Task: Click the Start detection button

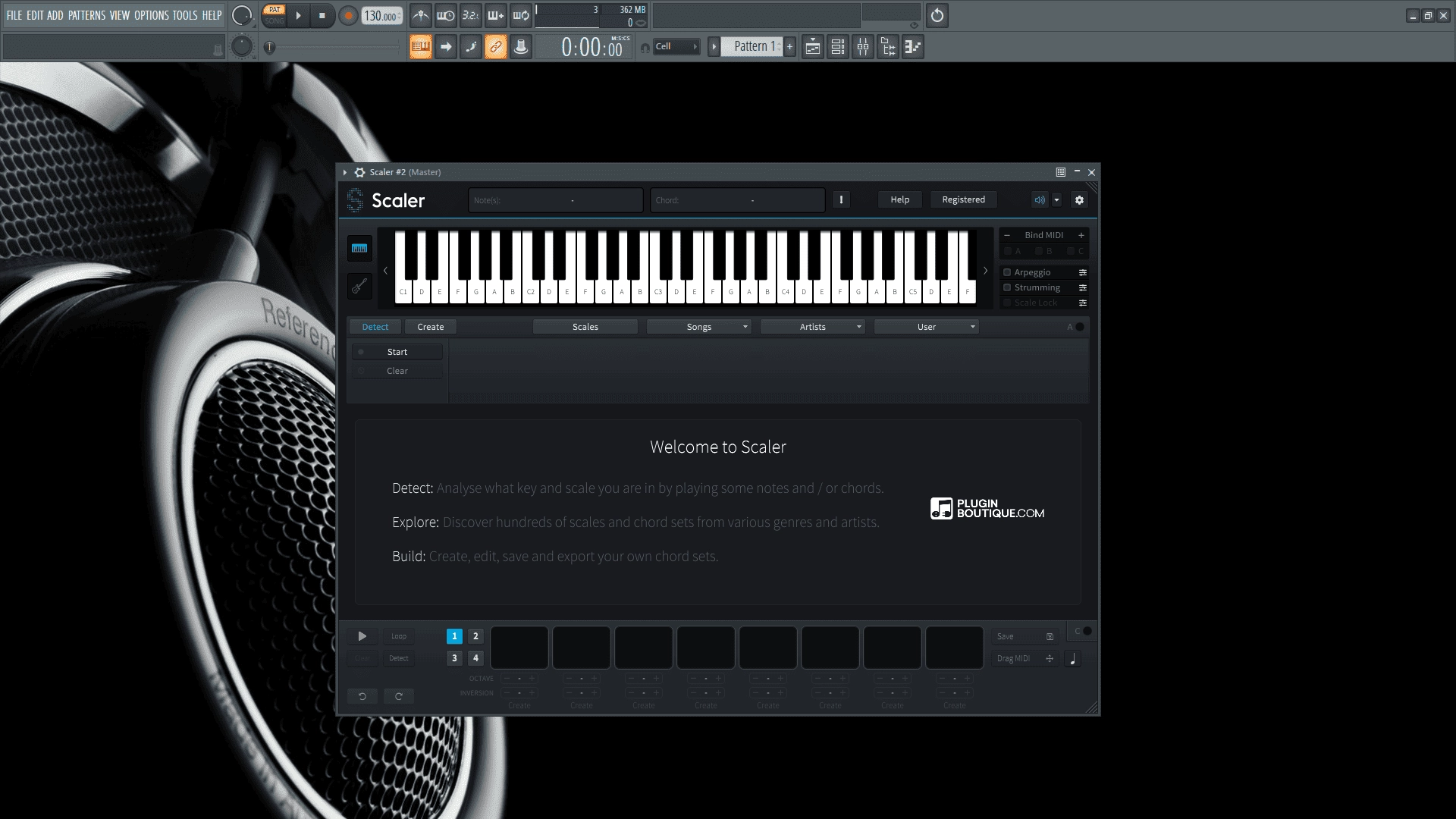Action: (397, 352)
